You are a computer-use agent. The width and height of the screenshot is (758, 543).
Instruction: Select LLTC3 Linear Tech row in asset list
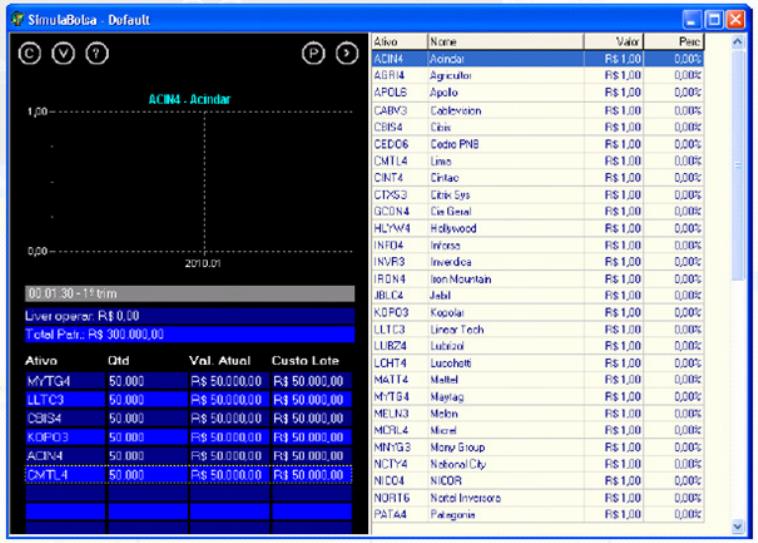click(x=538, y=329)
